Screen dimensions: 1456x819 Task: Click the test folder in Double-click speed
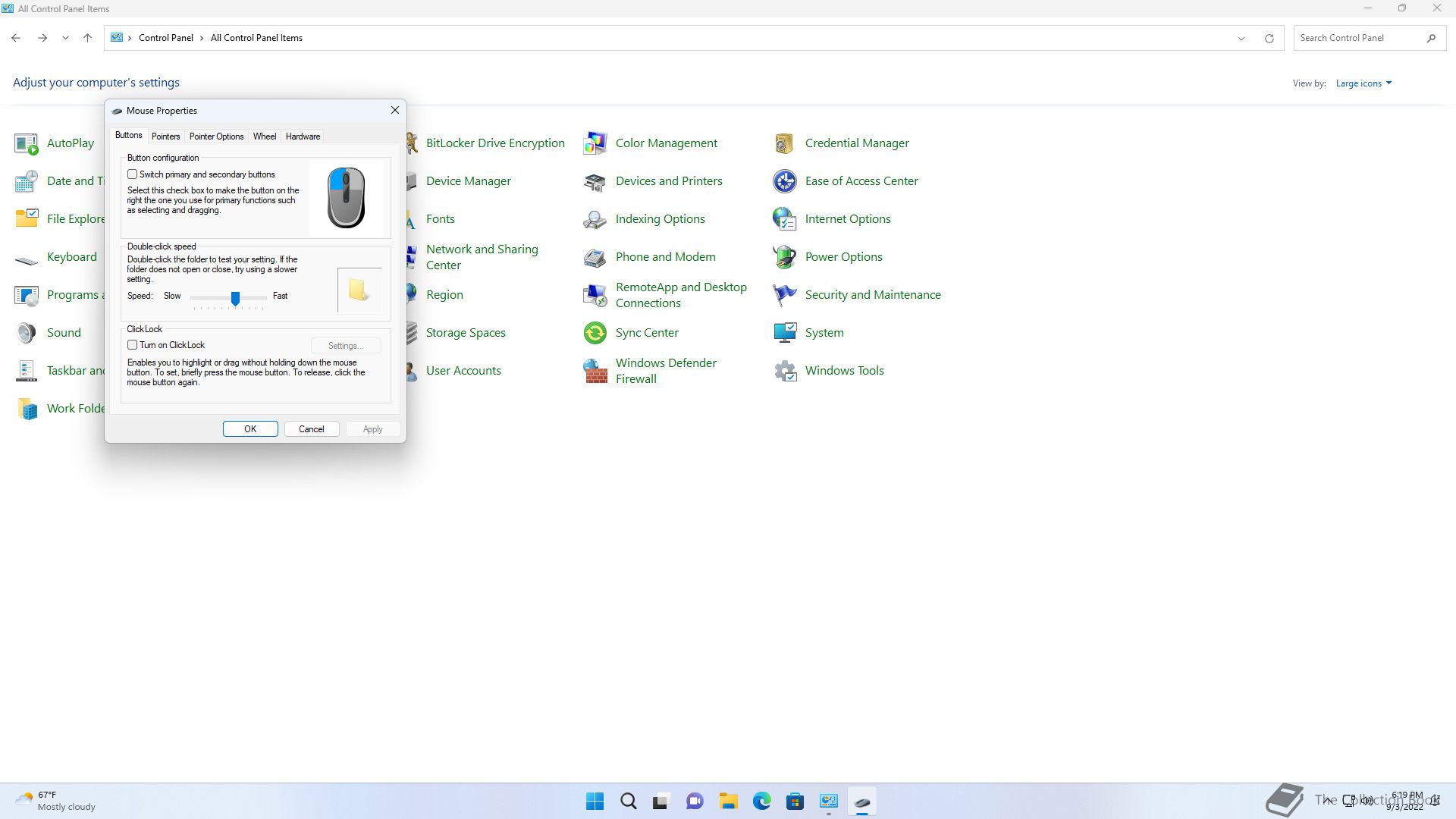click(x=359, y=290)
